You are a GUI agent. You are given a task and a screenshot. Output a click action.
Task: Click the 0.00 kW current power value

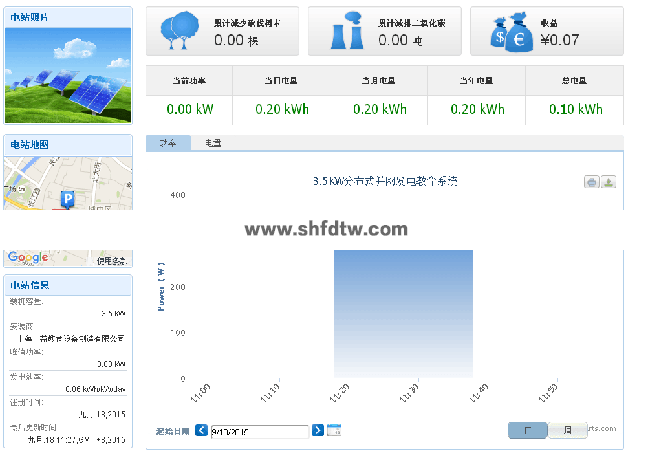[x=190, y=109]
